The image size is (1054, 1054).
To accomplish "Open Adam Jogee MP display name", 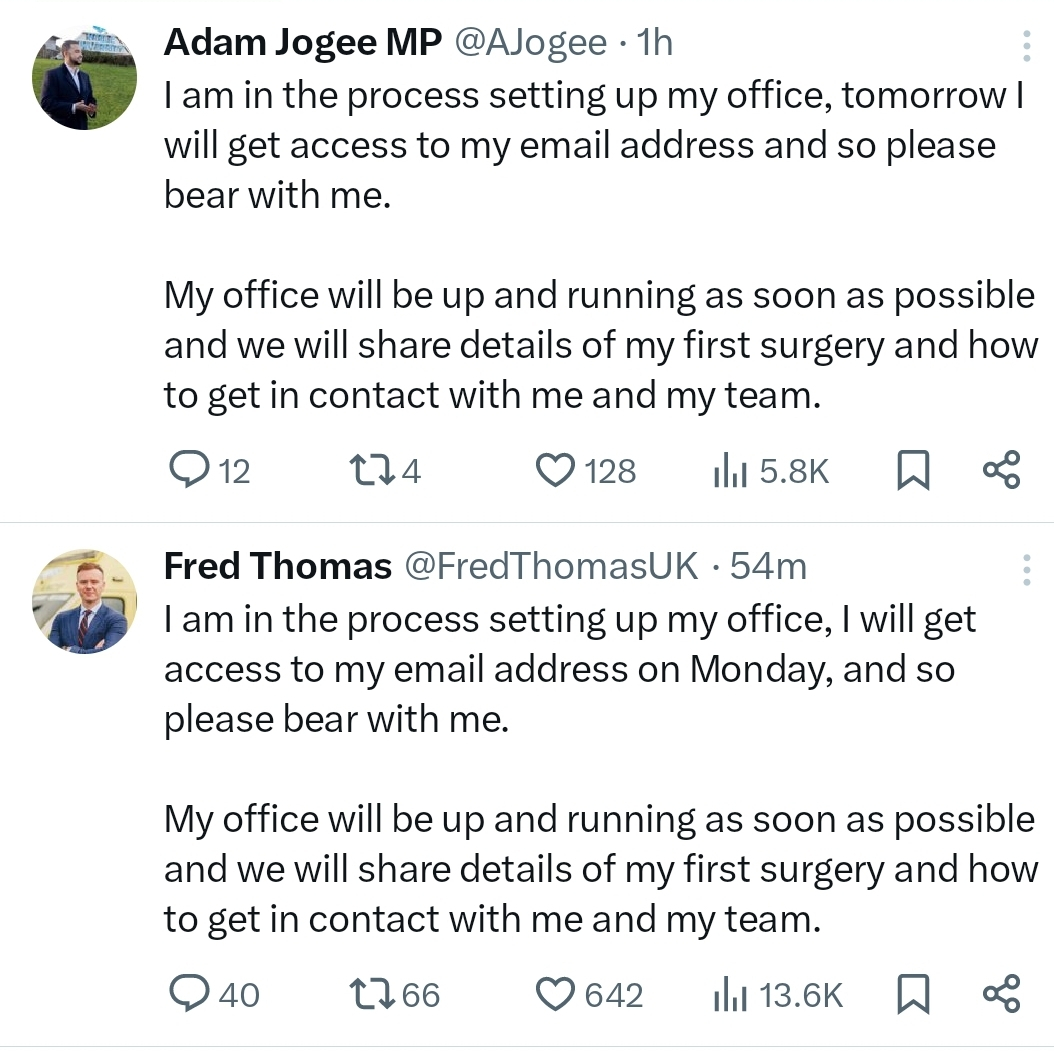I will 303,42.
